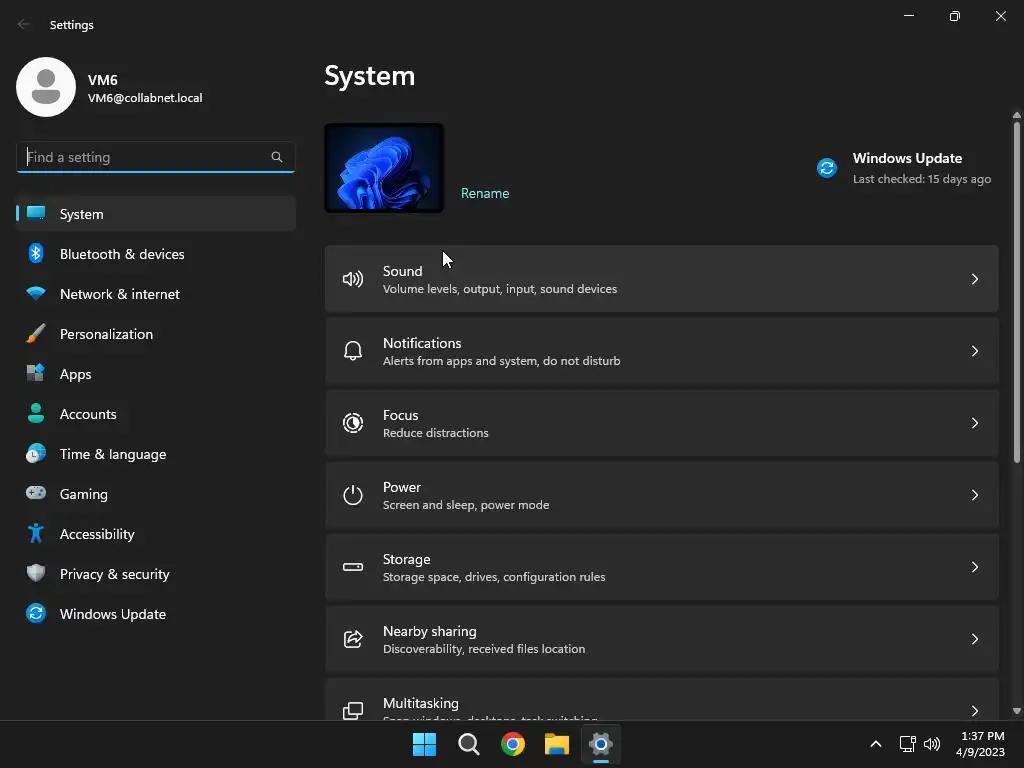Screen dimensions: 1024x768
Task: Click the volume icon in the system tray
Action: (932, 744)
